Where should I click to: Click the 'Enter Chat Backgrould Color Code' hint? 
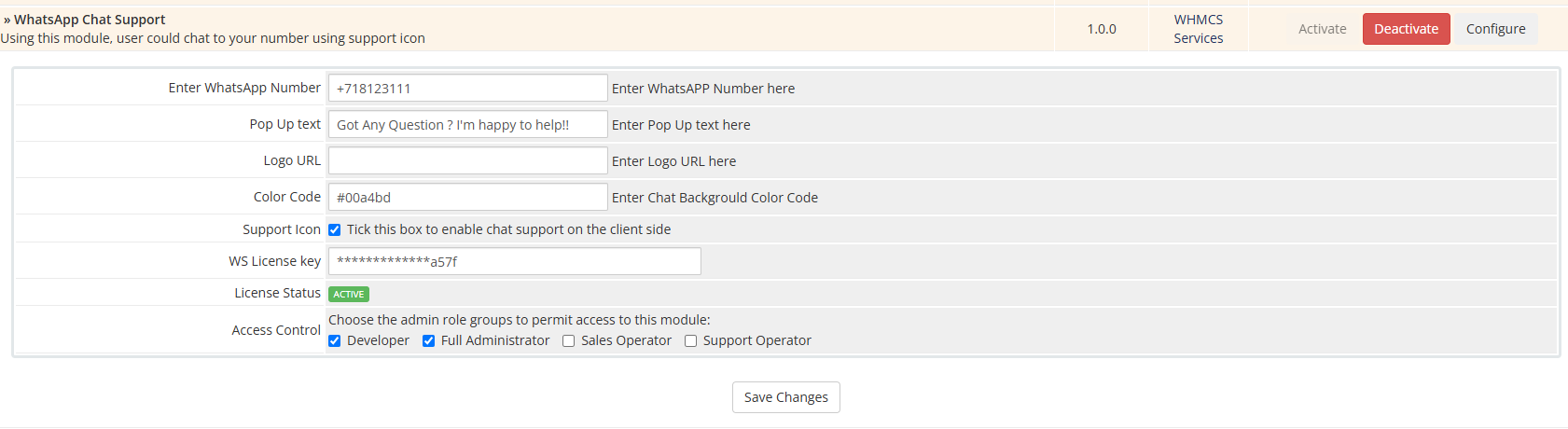click(715, 198)
